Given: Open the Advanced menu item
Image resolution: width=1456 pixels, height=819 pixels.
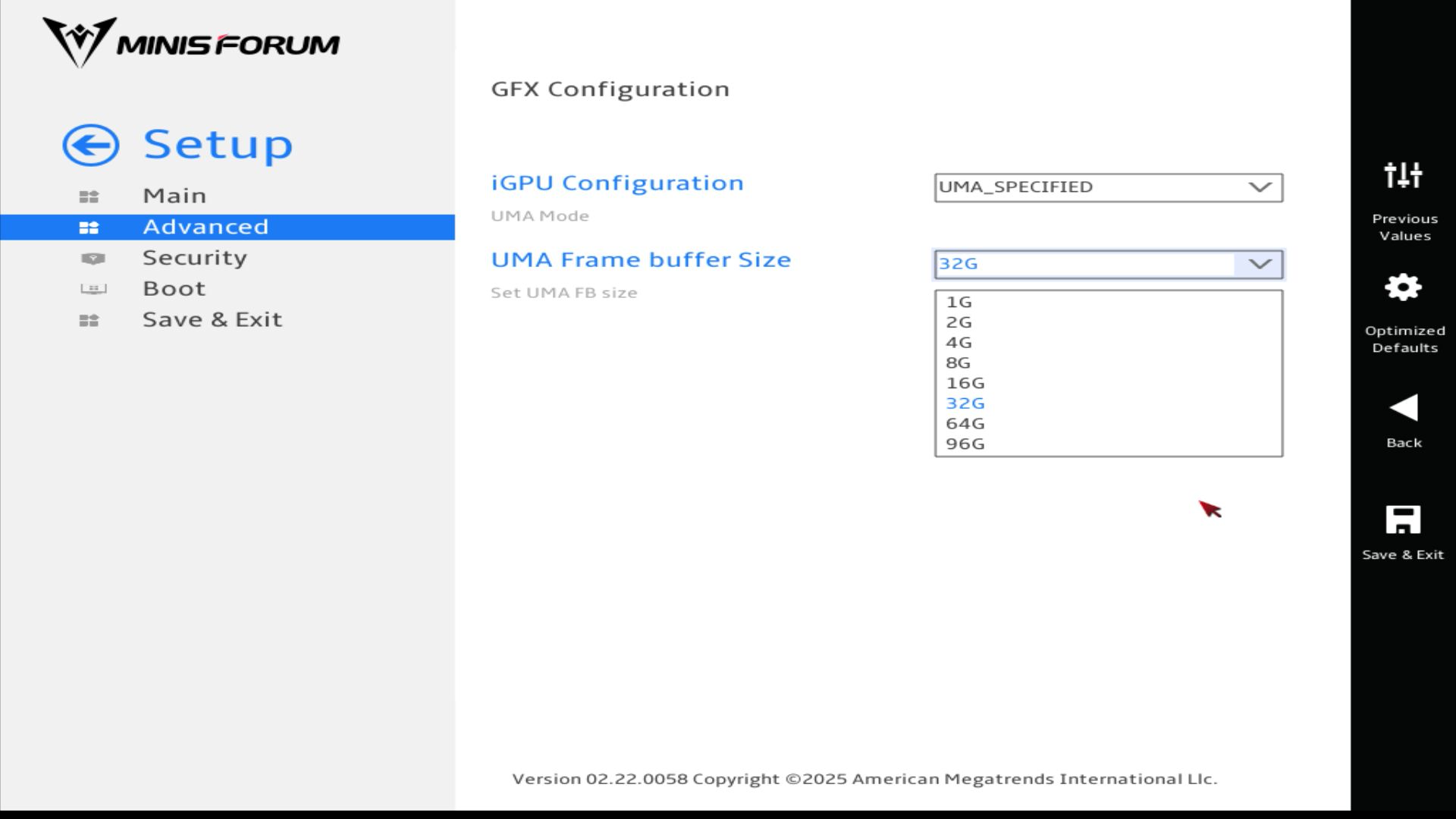Looking at the screenshot, I should [x=206, y=227].
